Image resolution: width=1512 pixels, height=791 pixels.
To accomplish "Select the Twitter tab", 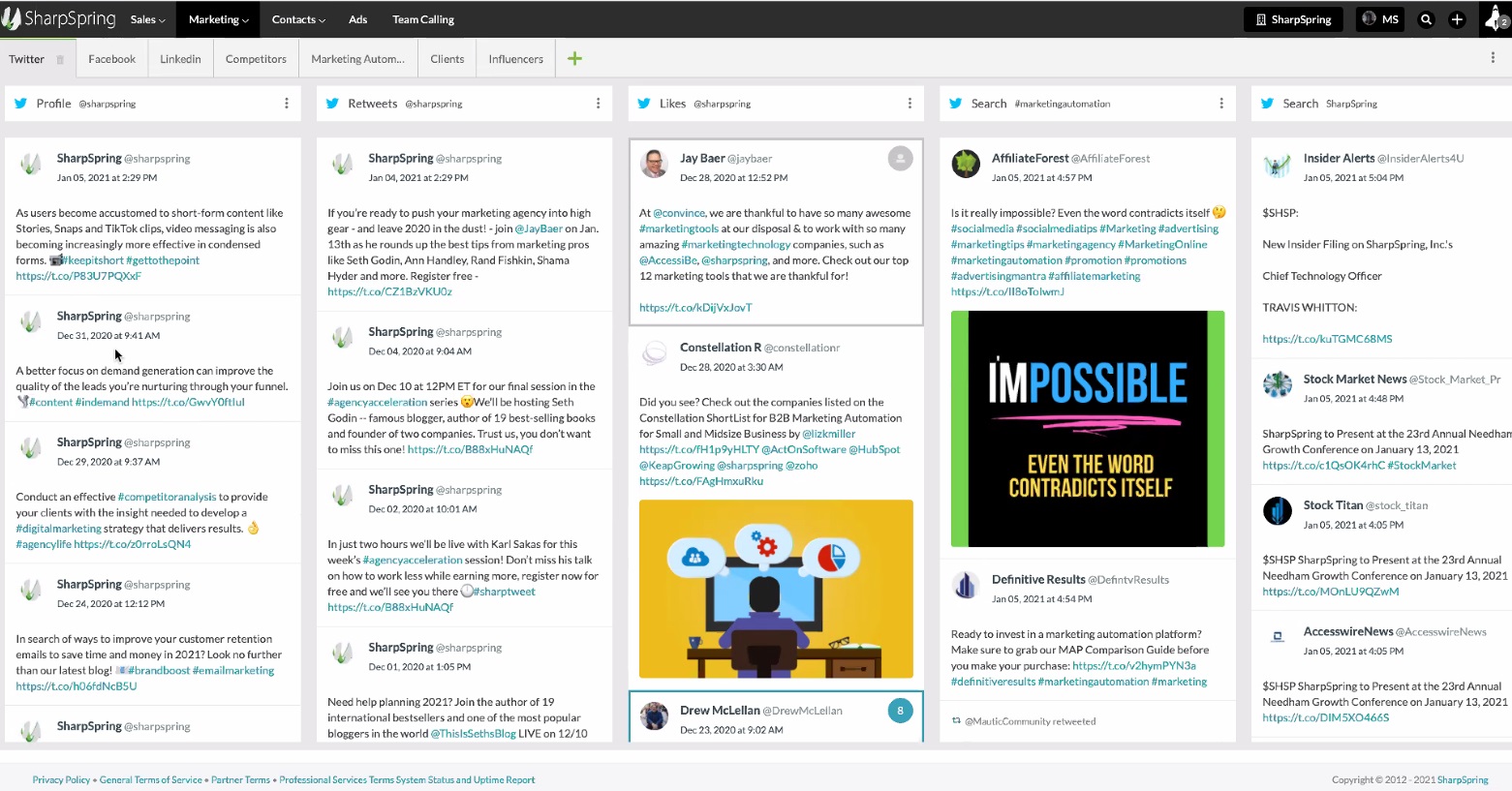I will tap(26, 59).
